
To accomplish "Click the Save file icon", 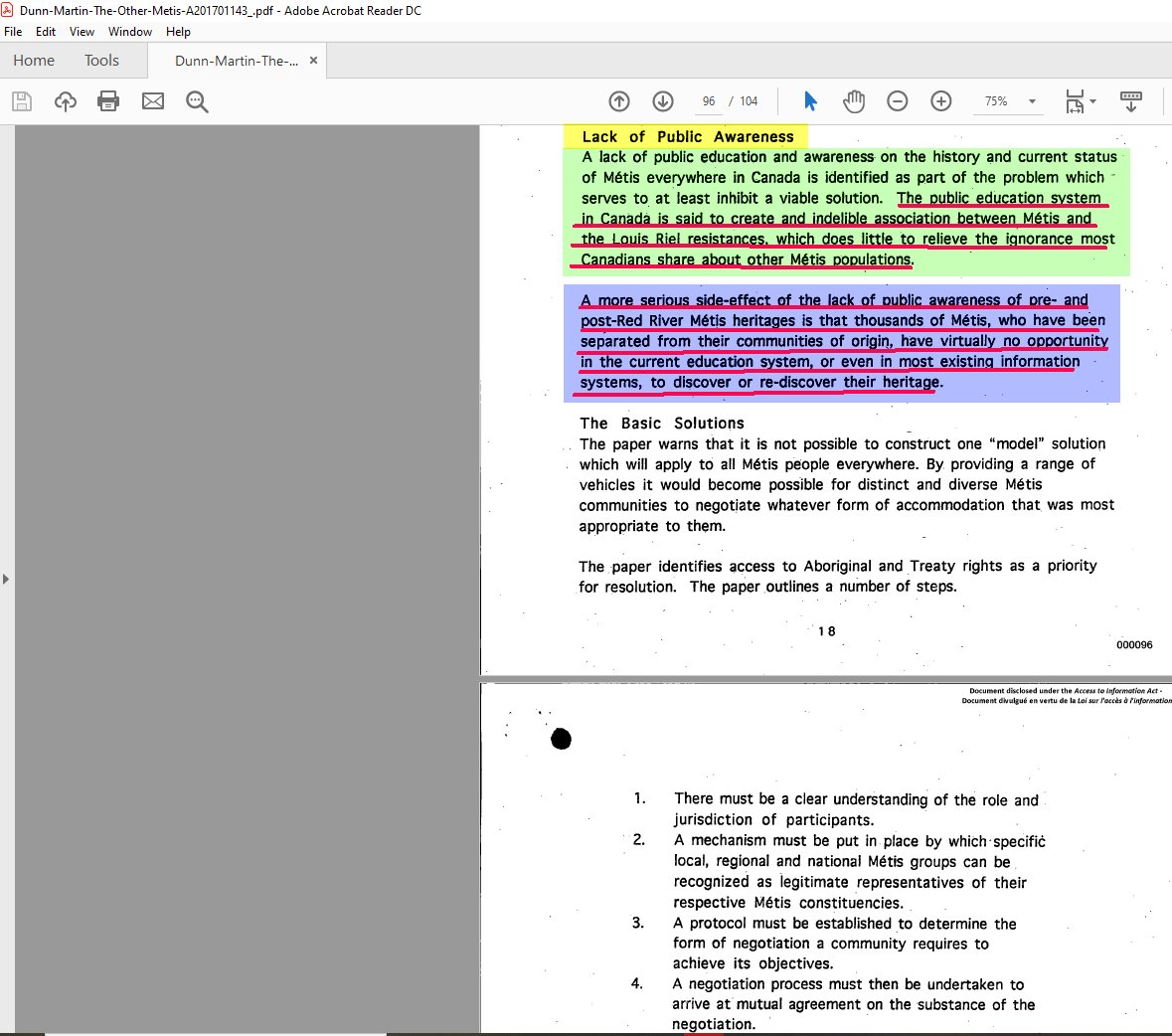I will pyautogui.click(x=22, y=100).
